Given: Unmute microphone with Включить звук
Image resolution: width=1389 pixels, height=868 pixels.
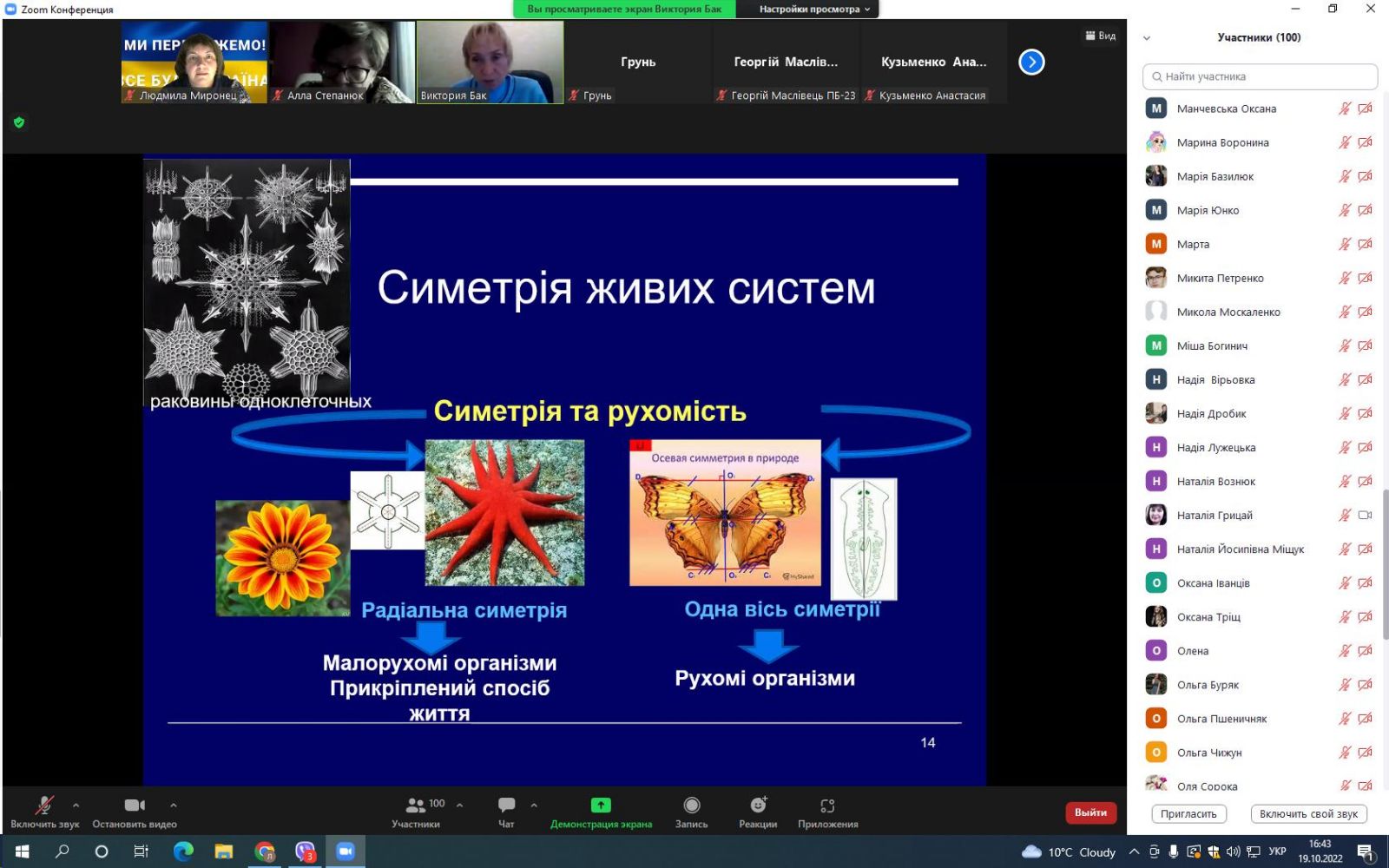Looking at the screenshot, I should 44,806.
